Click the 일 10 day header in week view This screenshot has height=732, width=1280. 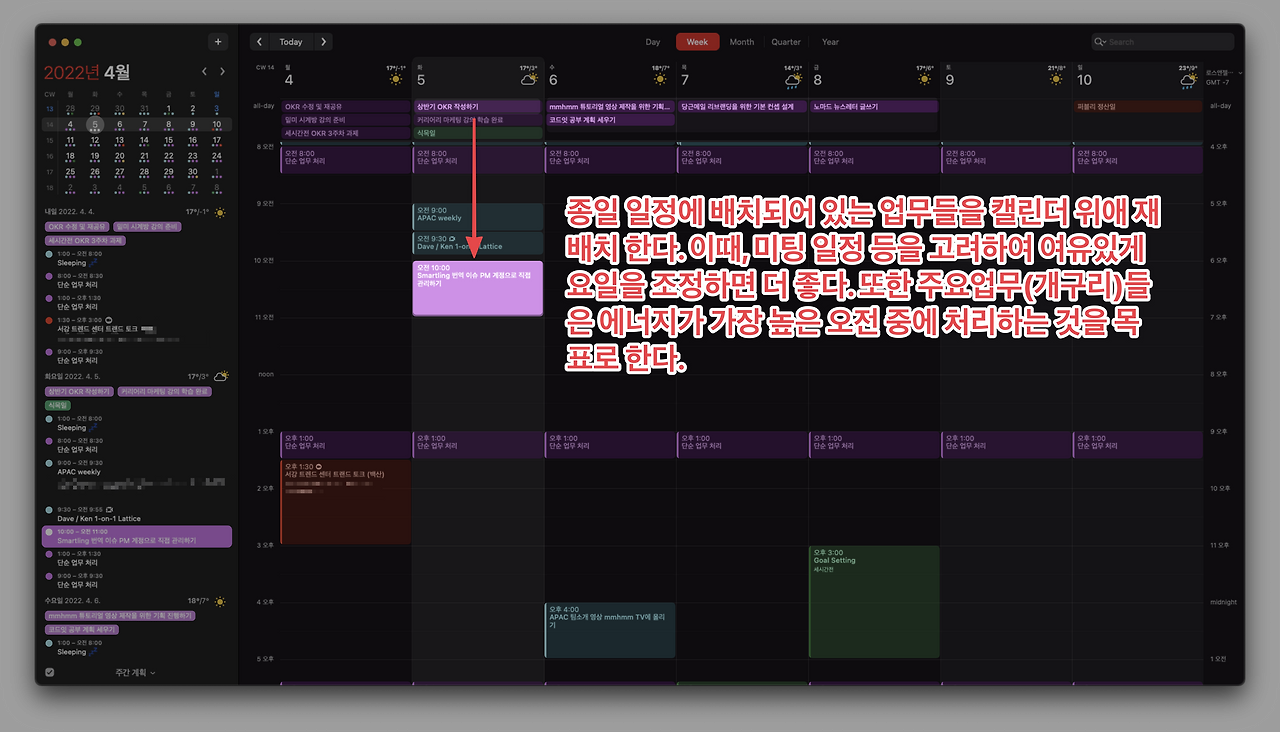(x=1084, y=77)
